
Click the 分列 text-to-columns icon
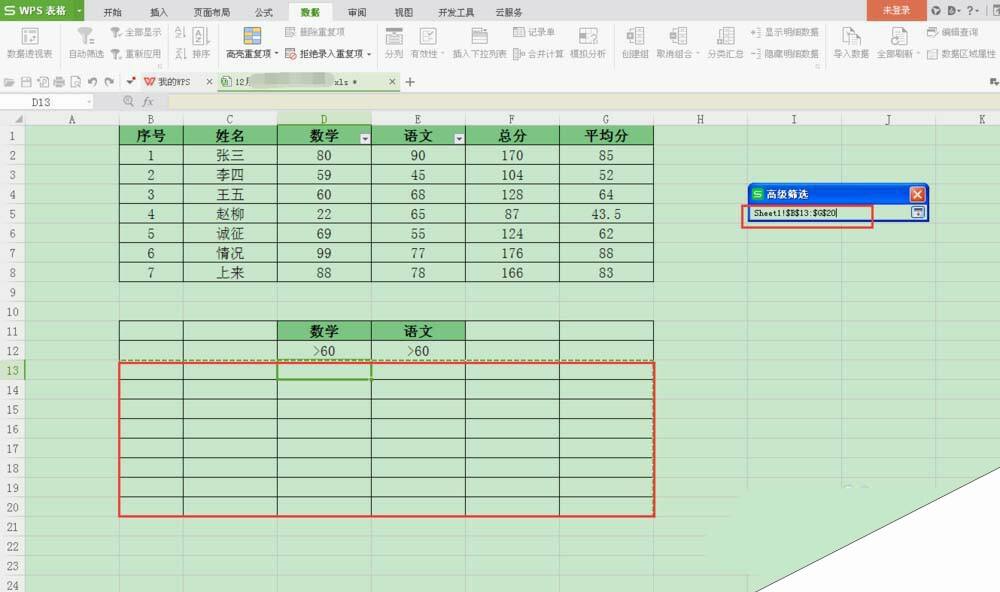393,36
